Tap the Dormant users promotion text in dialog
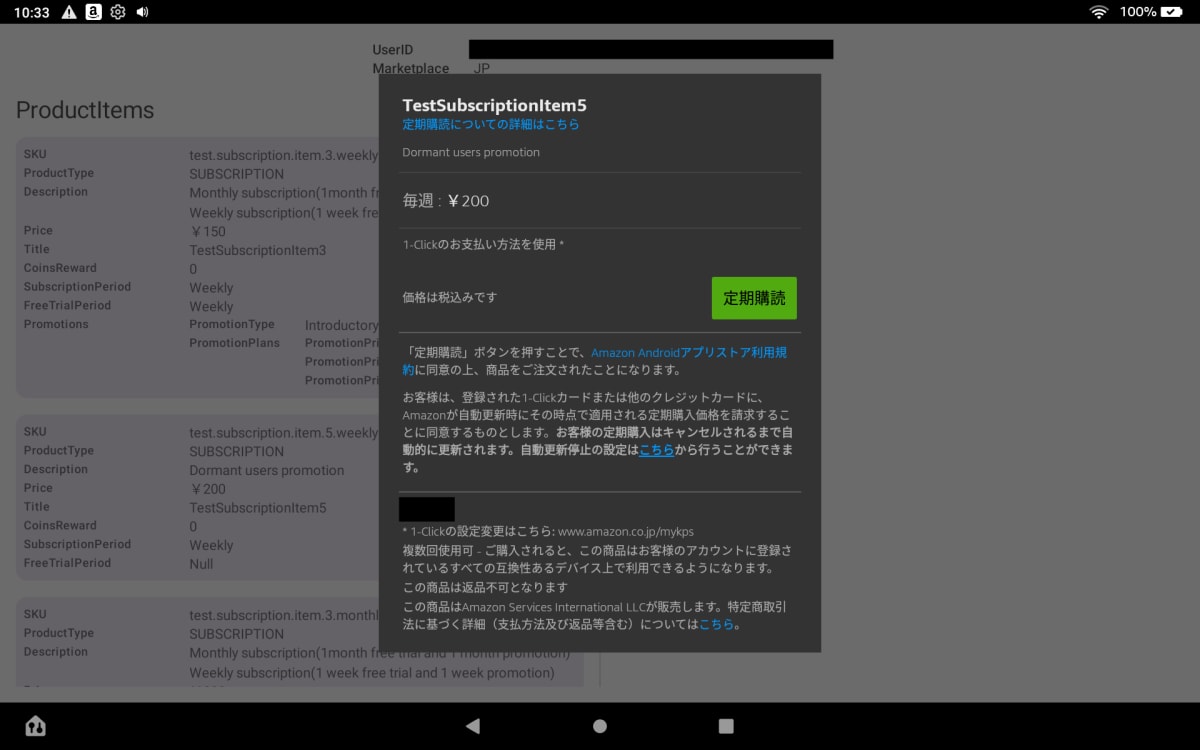 [471, 153]
